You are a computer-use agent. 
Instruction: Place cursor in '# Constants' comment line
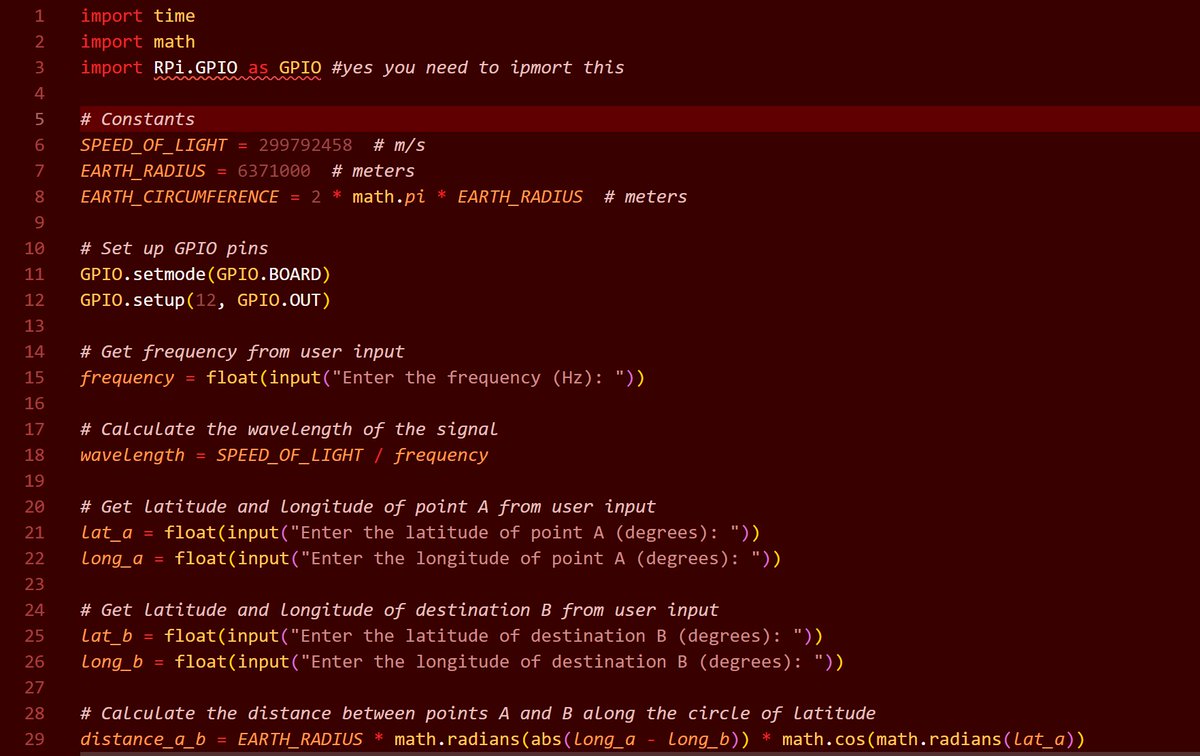click(138, 119)
